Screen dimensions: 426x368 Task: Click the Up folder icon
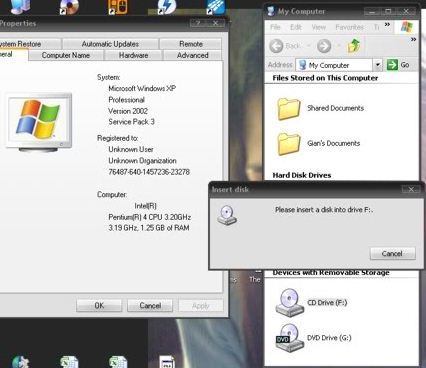click(354, 46)
